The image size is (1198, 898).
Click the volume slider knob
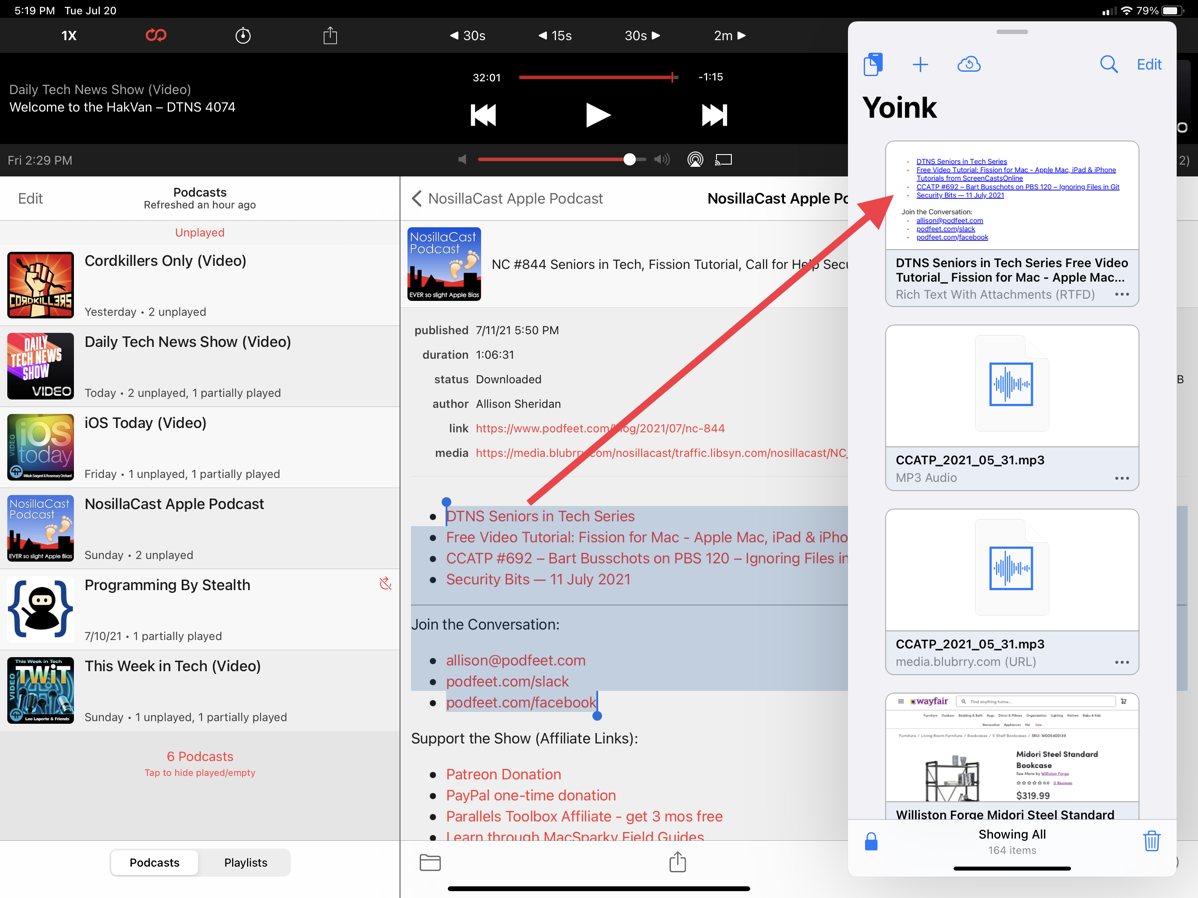(x=629, y=160)
